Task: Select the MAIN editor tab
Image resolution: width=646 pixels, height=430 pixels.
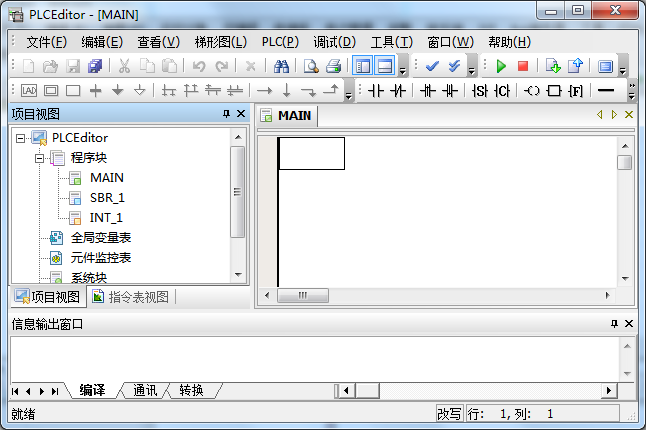Action: click(287, 116)
